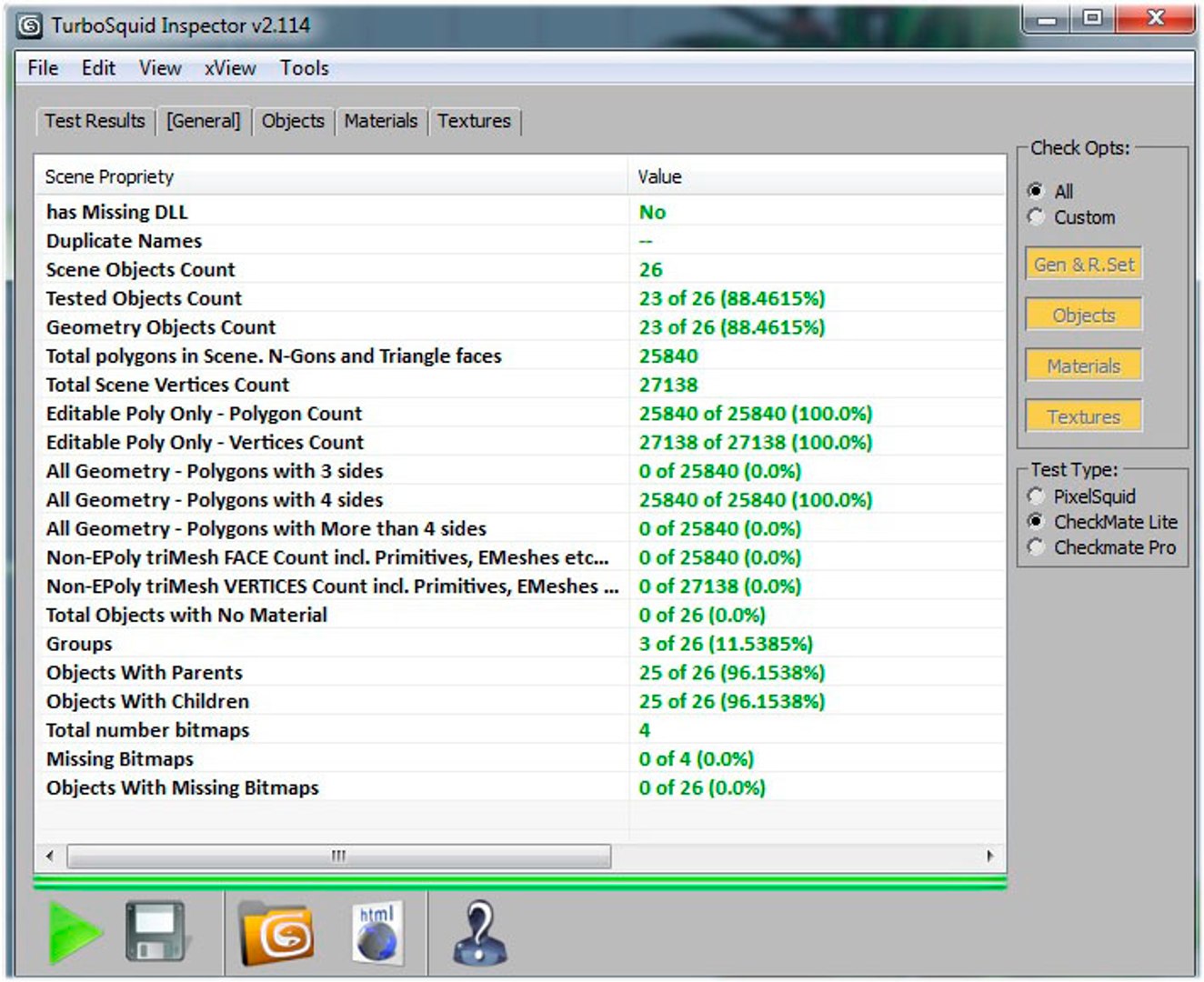The height and width of the screenshot is (982, 1204).
Task: Click the scrollbar right arrow
Action: coord(990,856)
